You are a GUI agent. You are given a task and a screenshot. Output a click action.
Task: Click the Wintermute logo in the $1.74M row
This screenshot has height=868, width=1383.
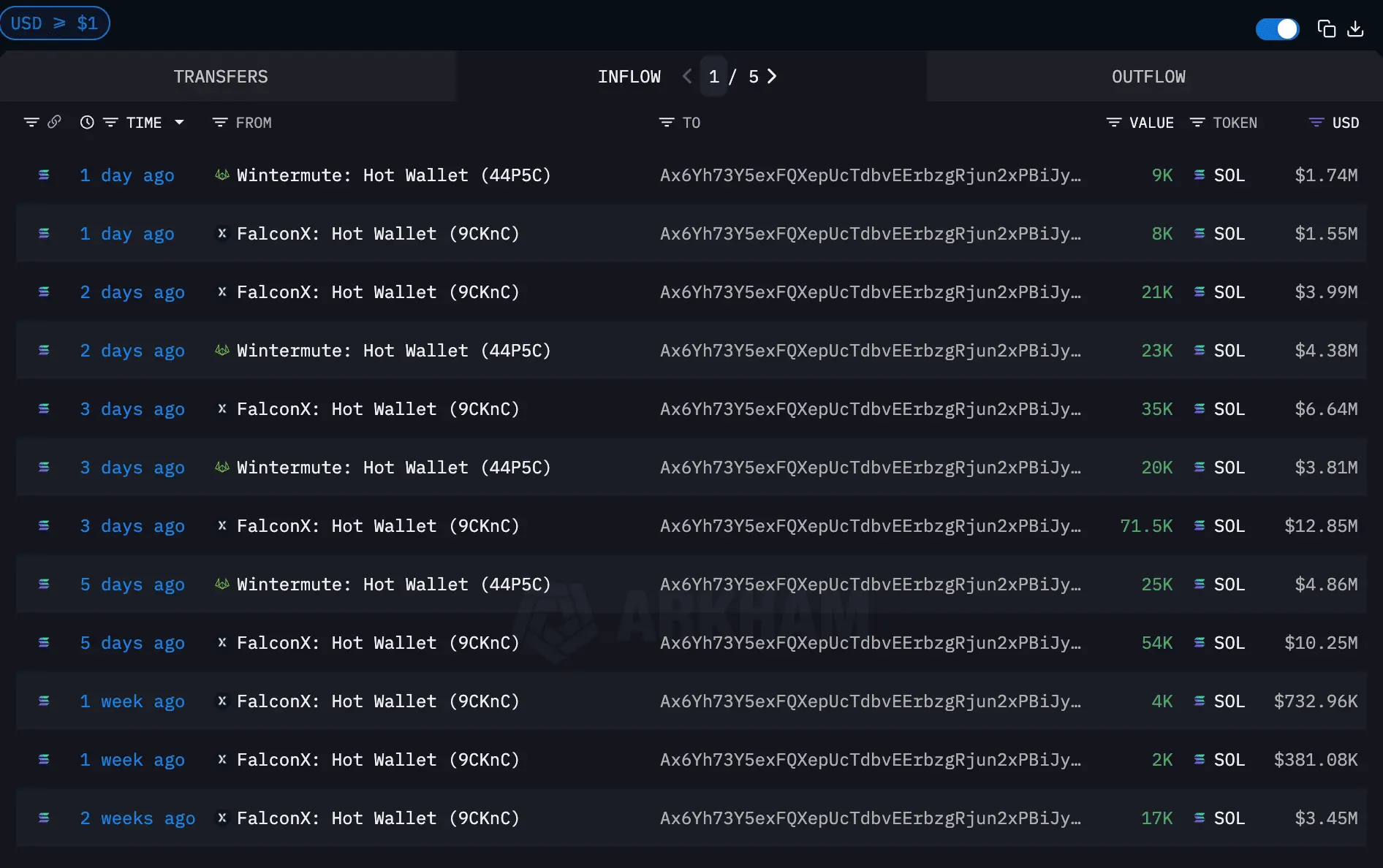pyautogui.click(x=222, y=175)
